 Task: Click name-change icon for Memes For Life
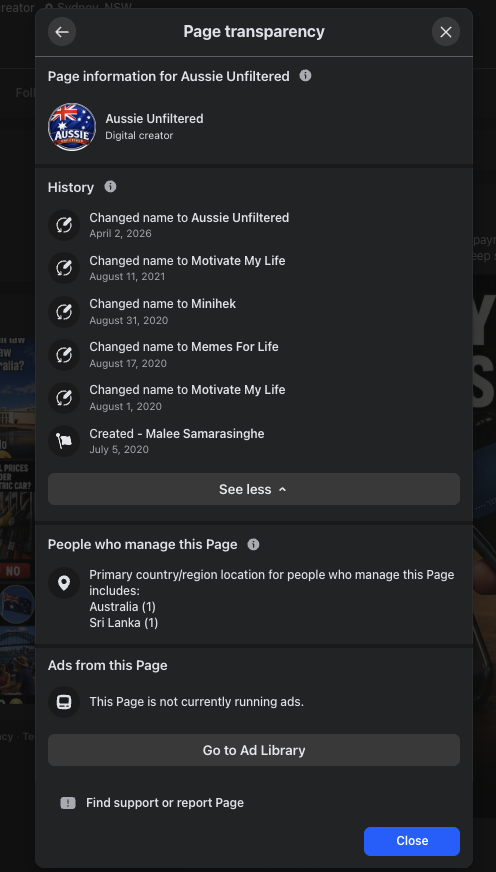click(x=64, y=355)
